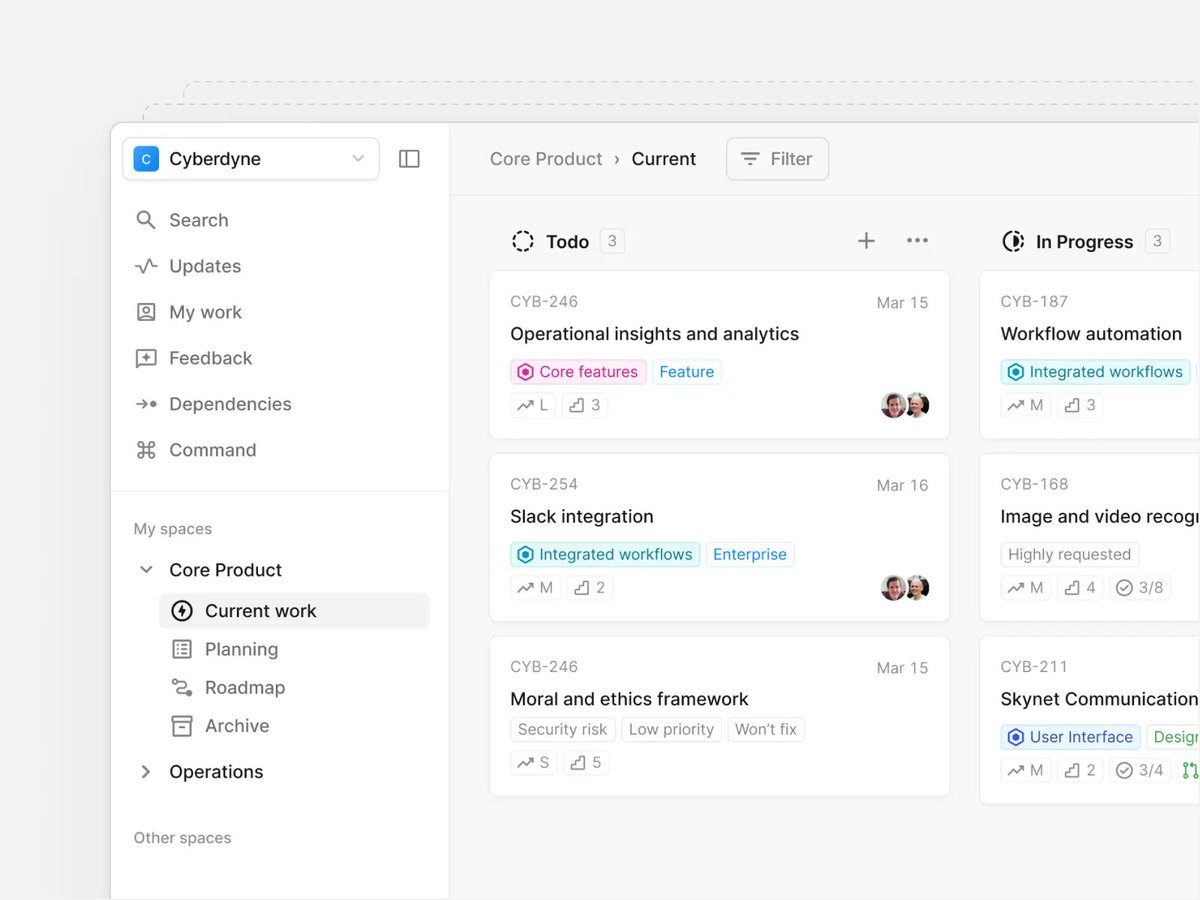
Task: Click the Low priority tag
Action: tap(672, 730)
